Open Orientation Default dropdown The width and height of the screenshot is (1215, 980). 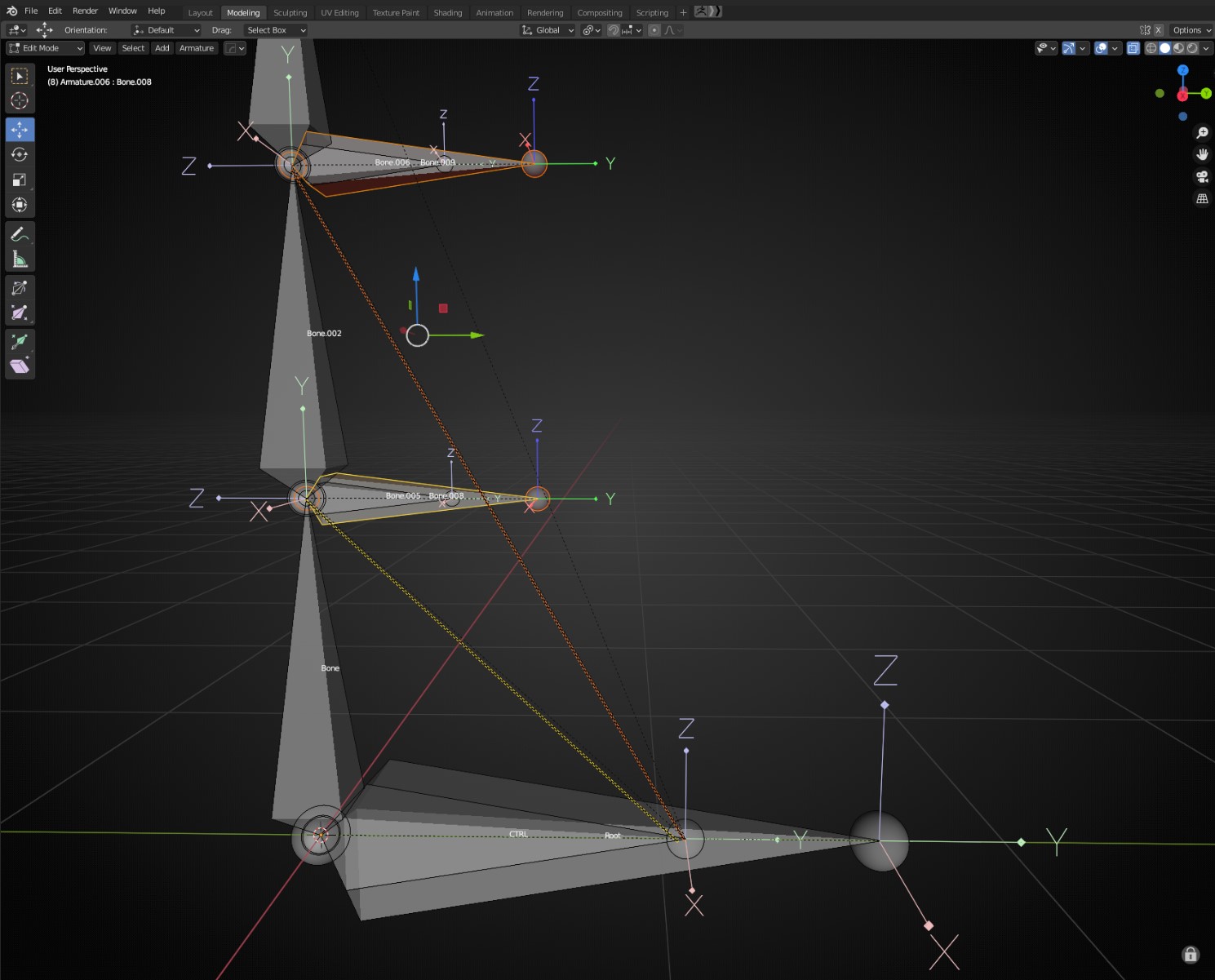click(166, 30)
